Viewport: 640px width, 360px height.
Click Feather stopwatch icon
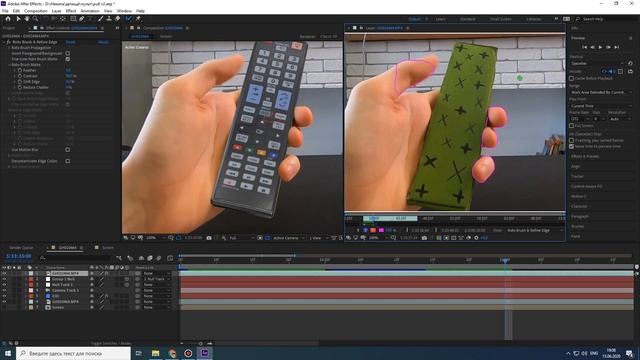[20, 70]
